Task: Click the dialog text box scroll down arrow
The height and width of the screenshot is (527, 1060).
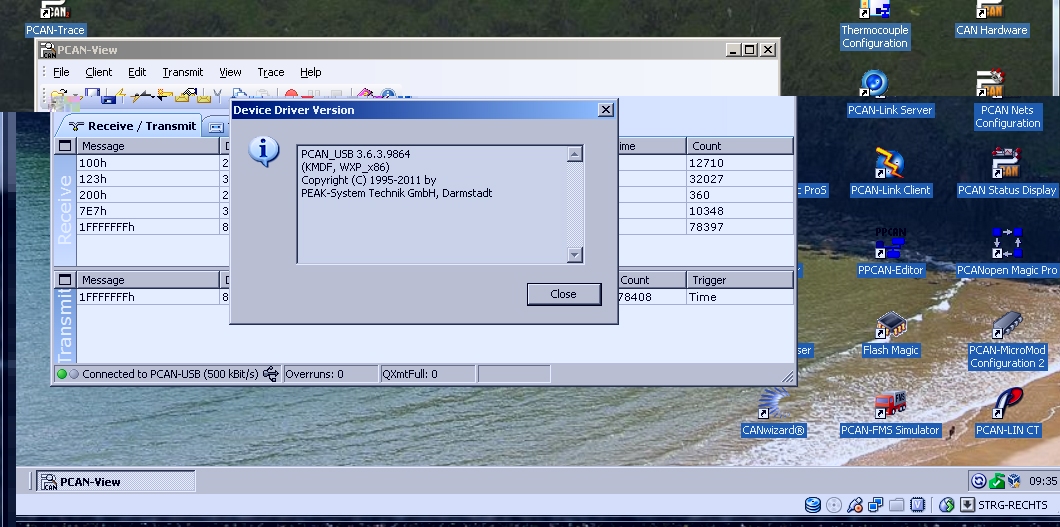Action: (575, 254)
